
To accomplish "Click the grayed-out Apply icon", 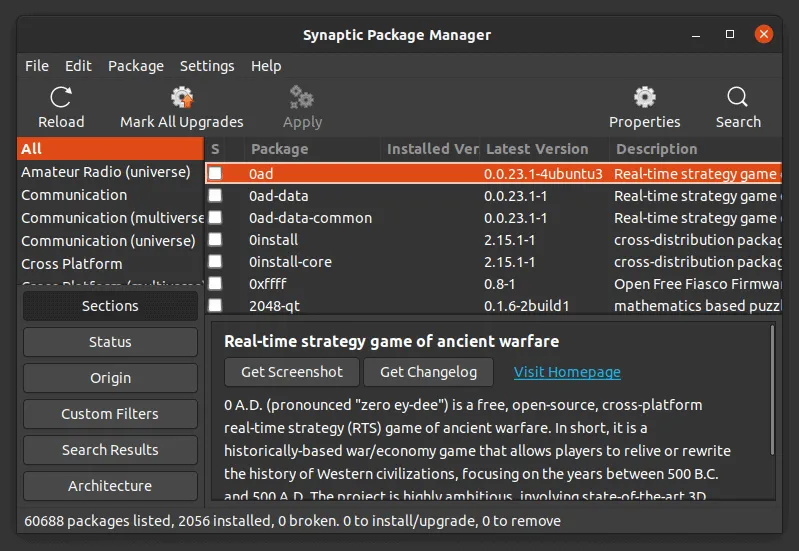I will tap(302, 98).
